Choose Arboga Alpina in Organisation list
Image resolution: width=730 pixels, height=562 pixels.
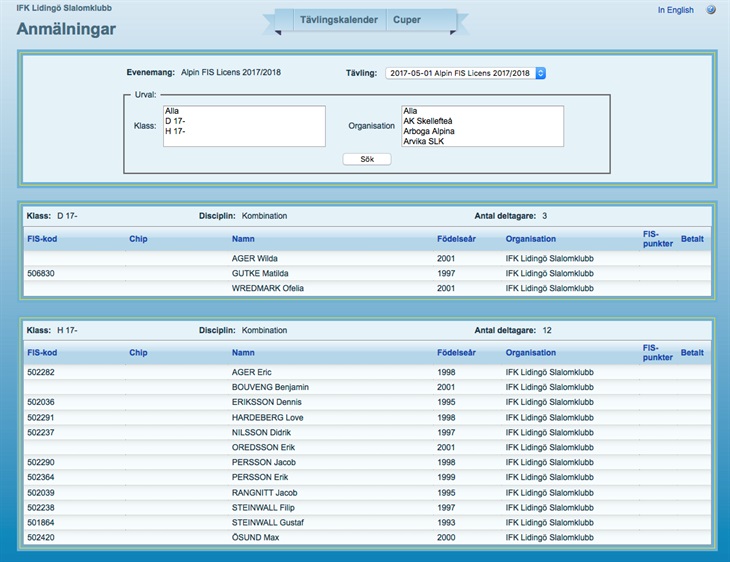tap(482, 131)
